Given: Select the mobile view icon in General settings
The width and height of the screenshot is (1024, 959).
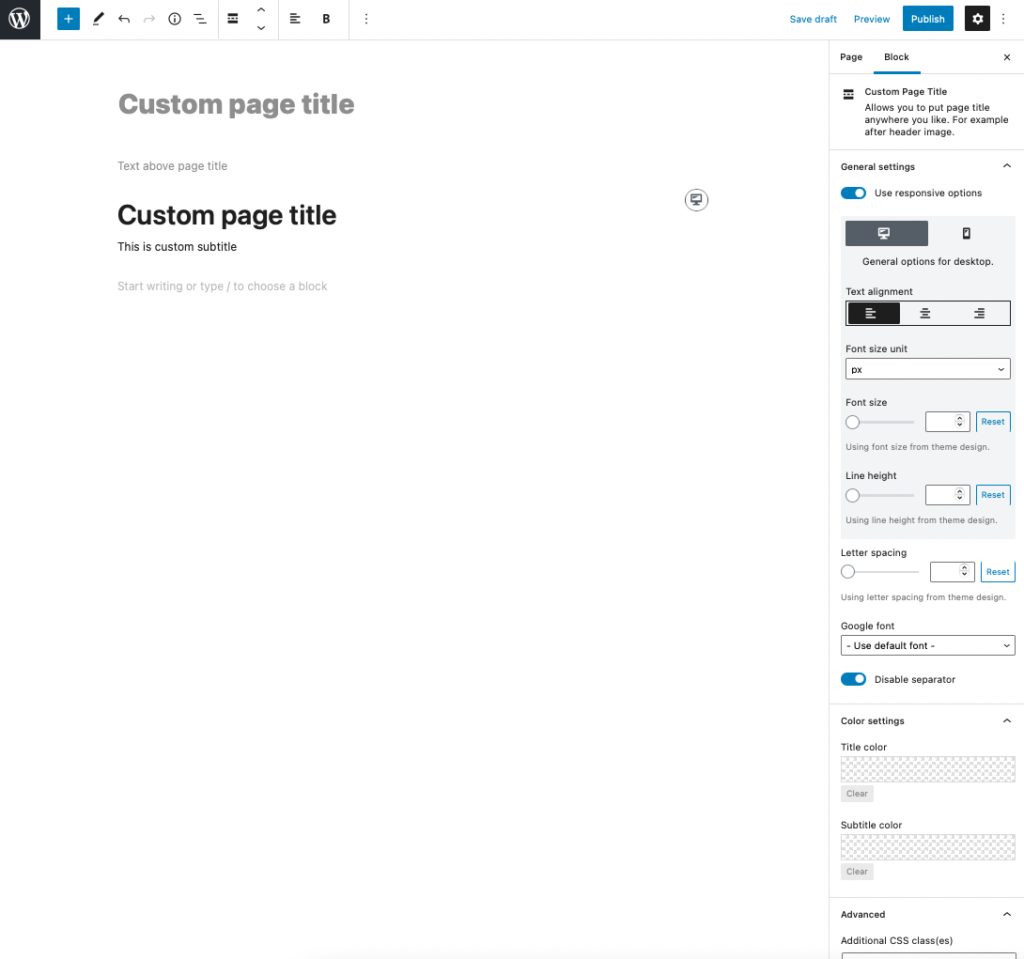Looking at the screenshot, I should [x=967, y=232].
